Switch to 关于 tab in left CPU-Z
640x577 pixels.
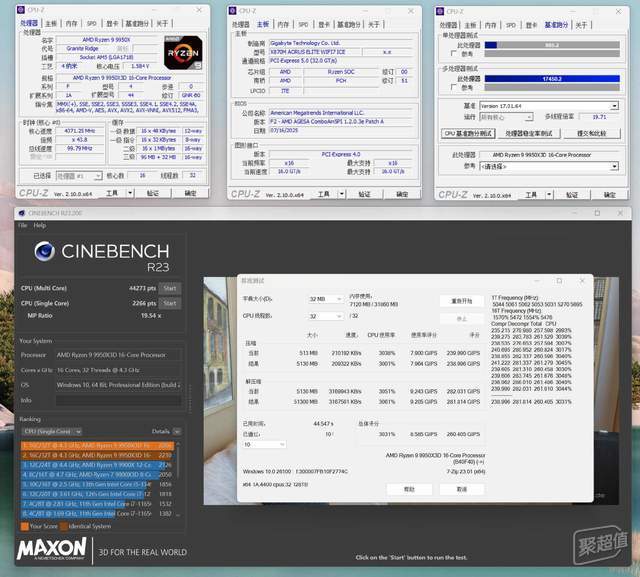(x=162, y=24)
